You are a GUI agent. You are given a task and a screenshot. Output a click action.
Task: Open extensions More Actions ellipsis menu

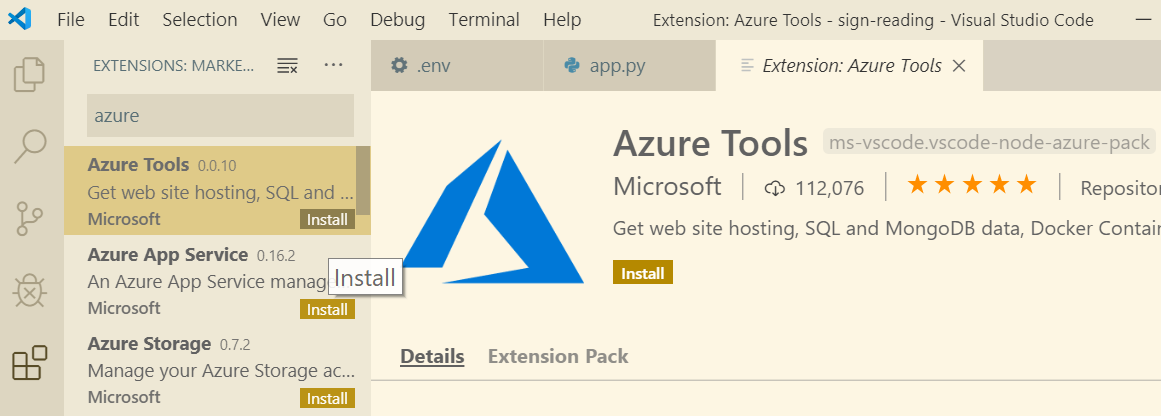(x=334, y=66)
